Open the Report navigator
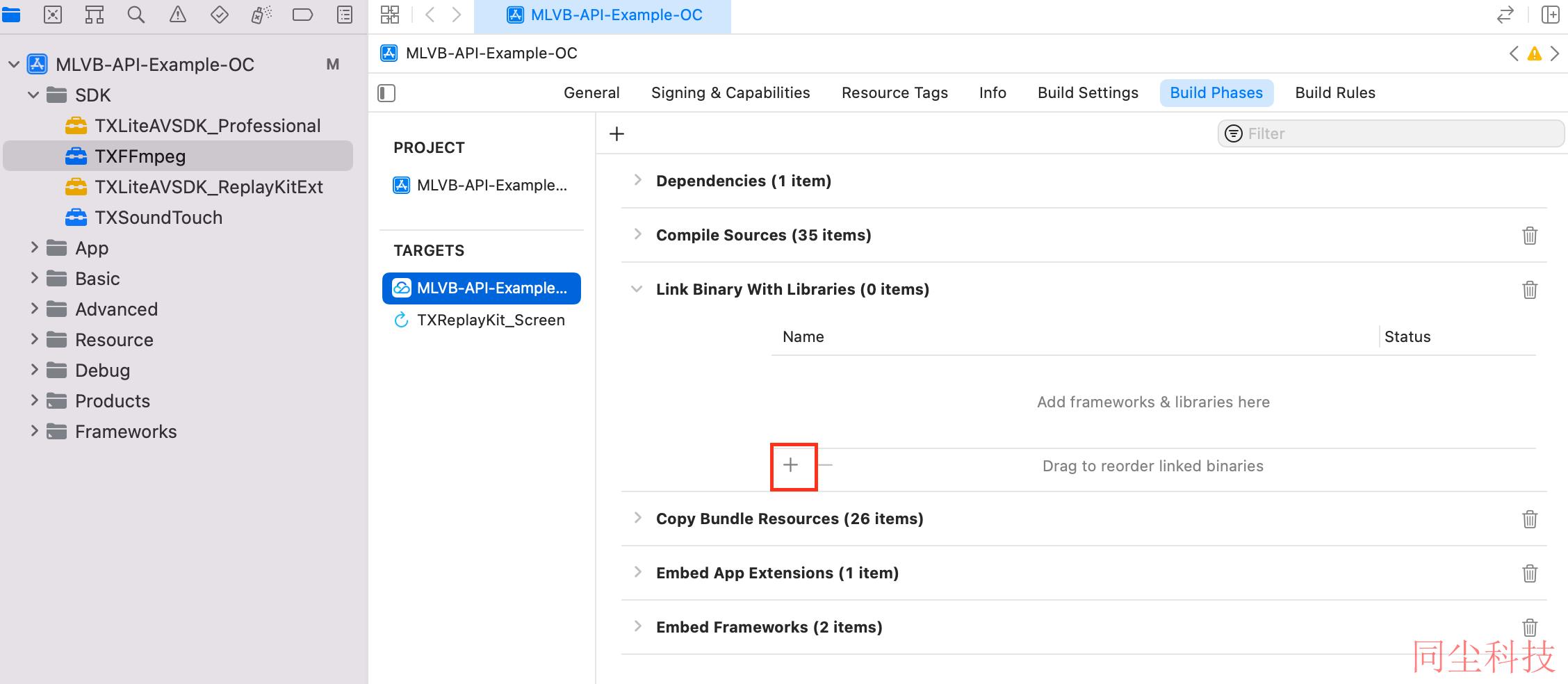 (345, 15)
